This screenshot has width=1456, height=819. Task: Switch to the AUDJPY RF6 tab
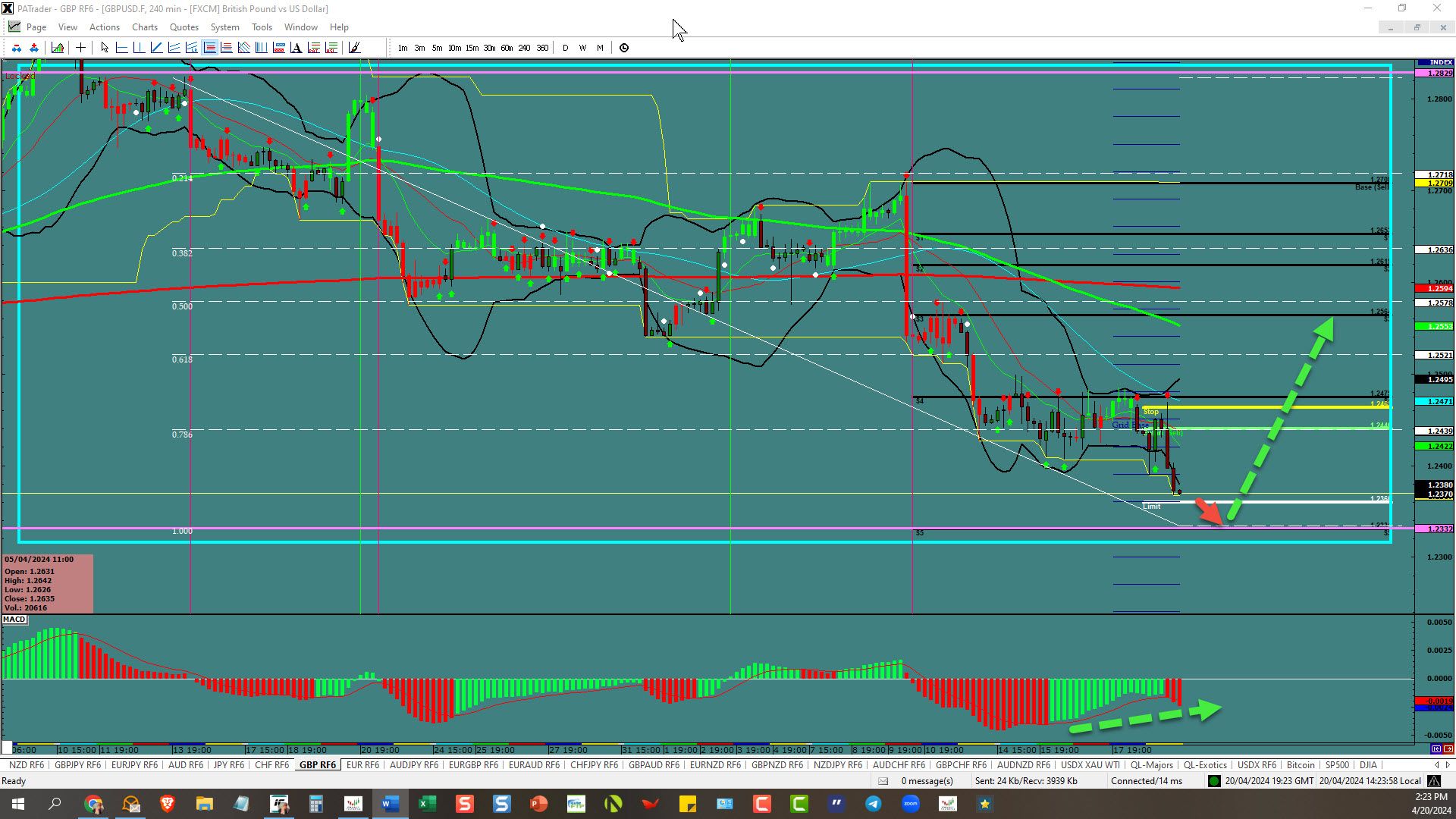414,765
